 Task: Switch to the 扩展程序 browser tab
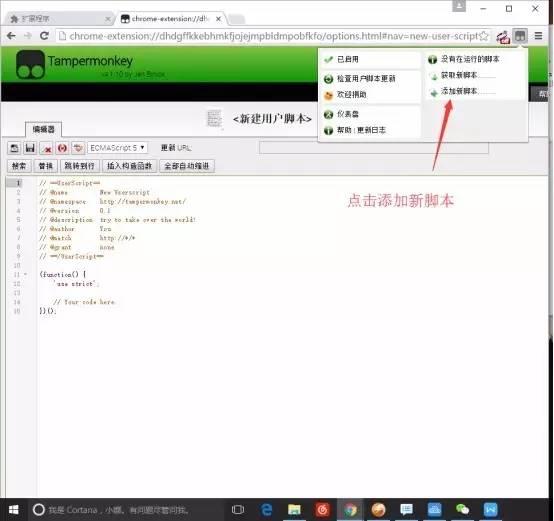tap(60, 19)
